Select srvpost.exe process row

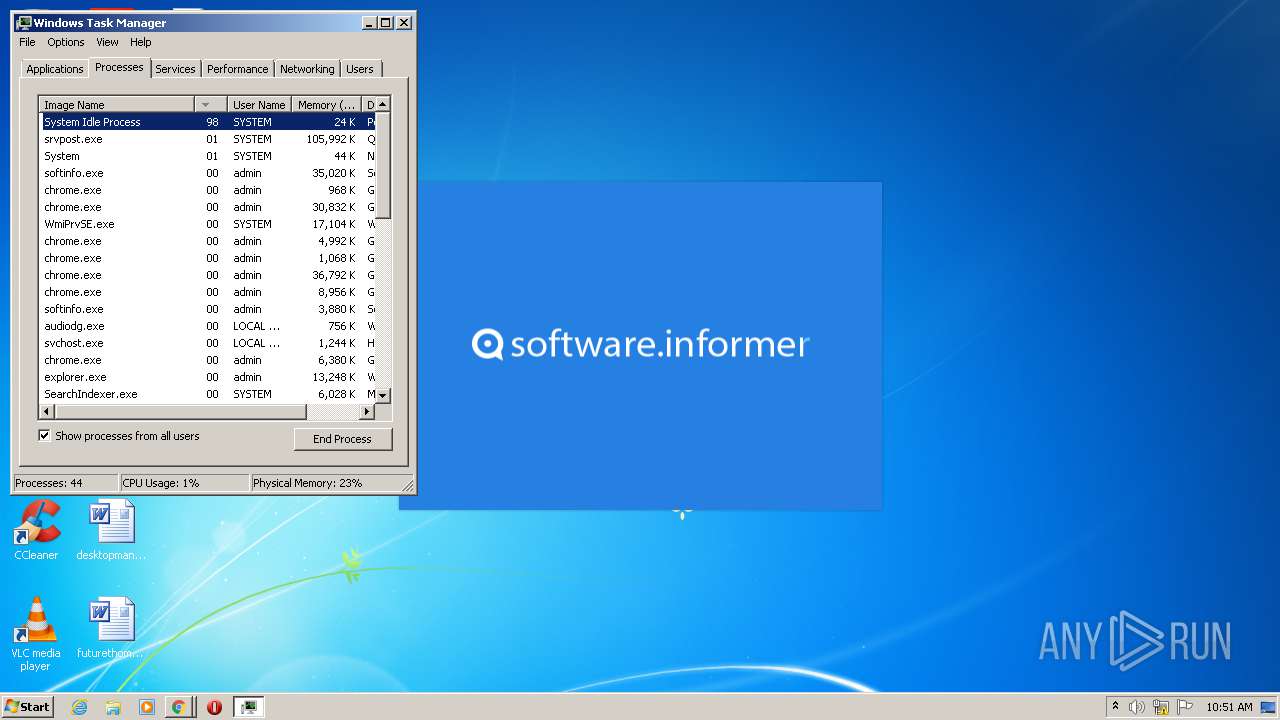tap(208, 139)
